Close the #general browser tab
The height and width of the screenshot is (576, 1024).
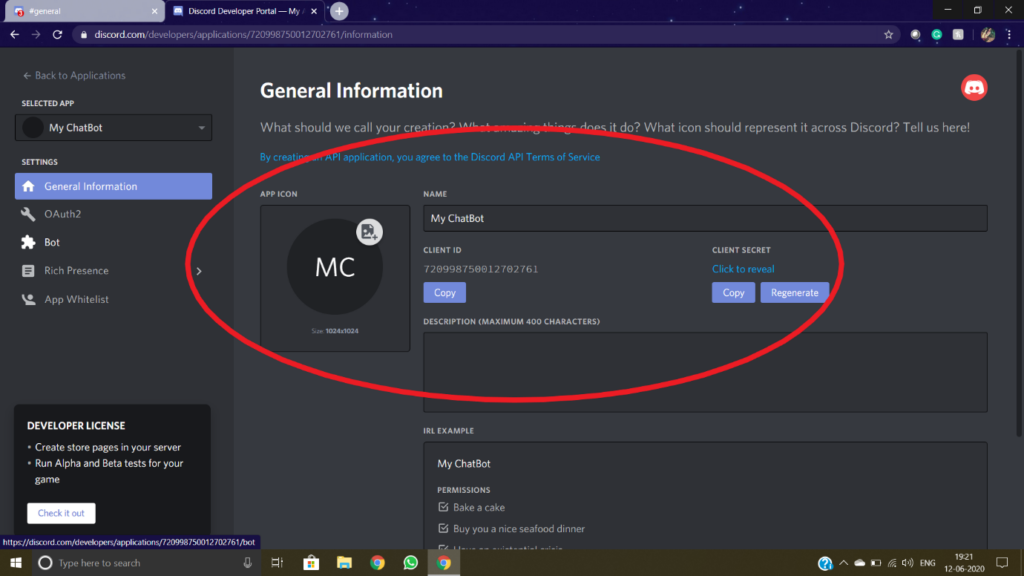154,11
